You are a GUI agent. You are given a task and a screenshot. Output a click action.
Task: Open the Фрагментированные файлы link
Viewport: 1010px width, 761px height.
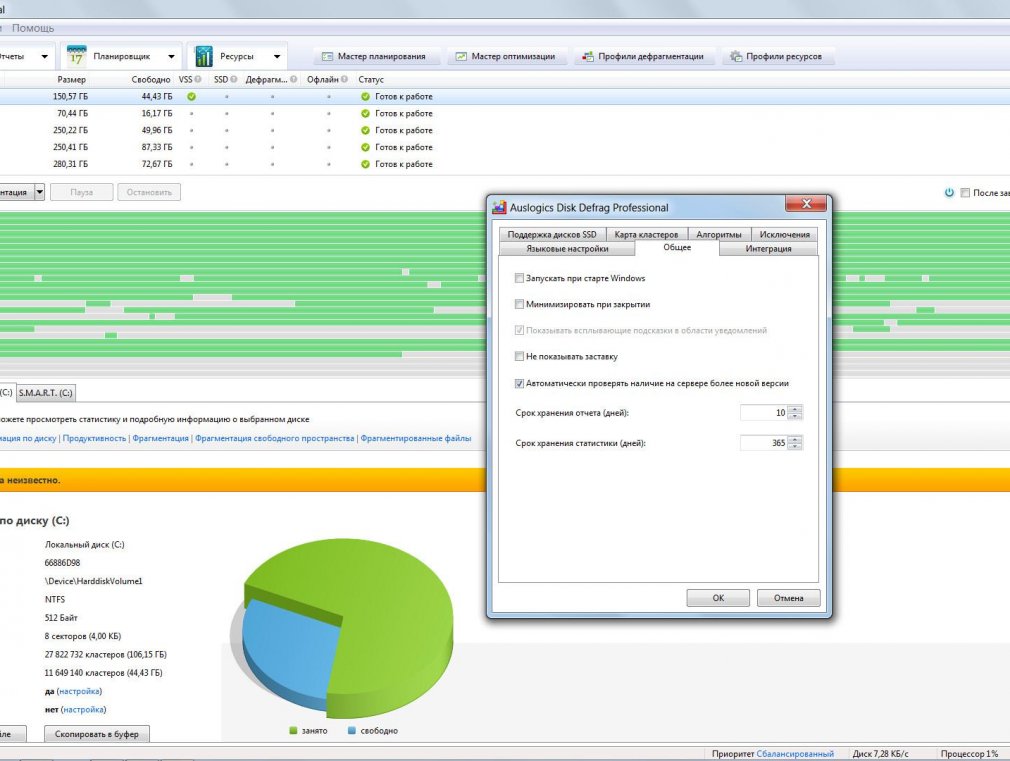click(415, 438)
